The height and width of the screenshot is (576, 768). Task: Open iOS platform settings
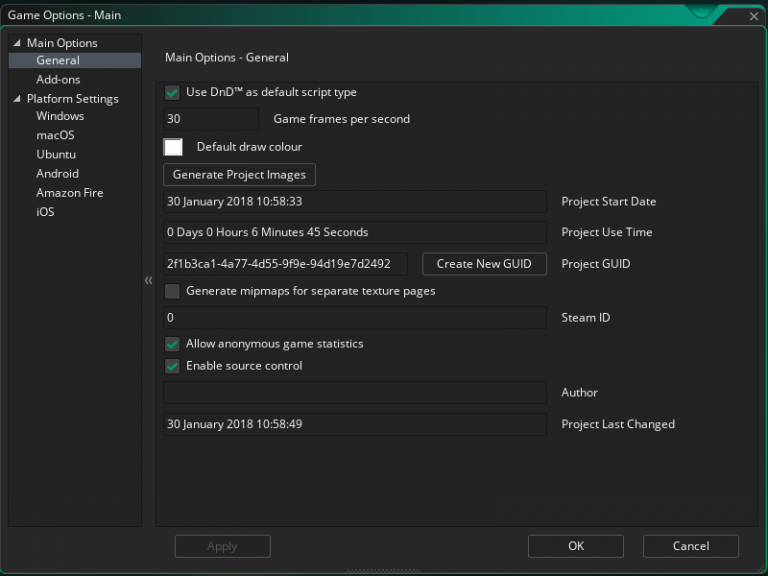click(x=45, y=212)
